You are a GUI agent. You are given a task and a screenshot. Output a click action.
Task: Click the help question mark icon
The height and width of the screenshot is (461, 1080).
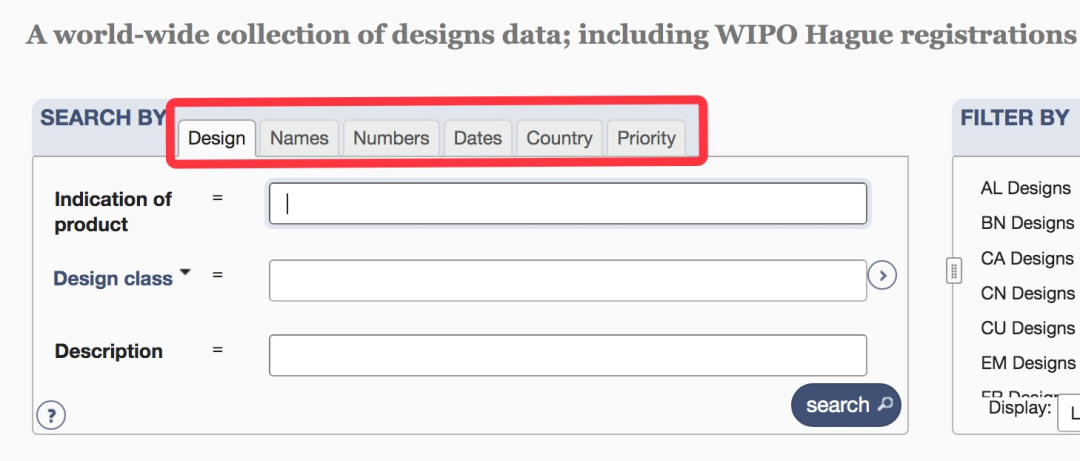coord(51,416)
